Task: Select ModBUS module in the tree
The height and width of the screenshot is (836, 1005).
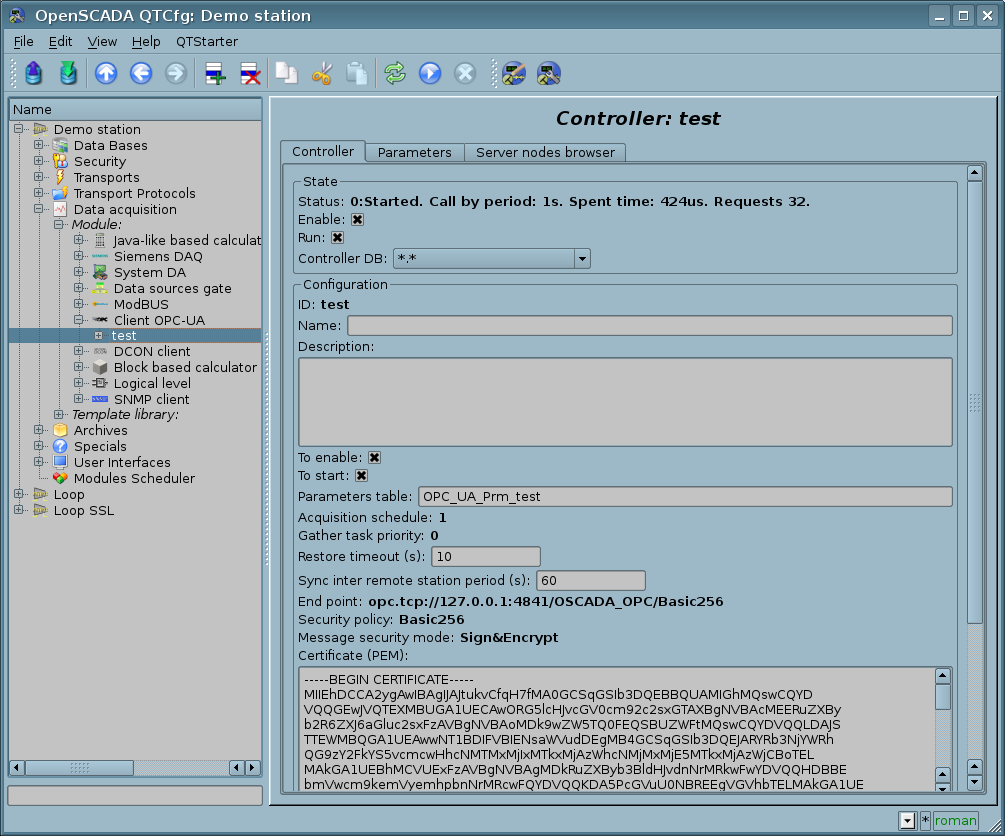Action: (140, 304)
